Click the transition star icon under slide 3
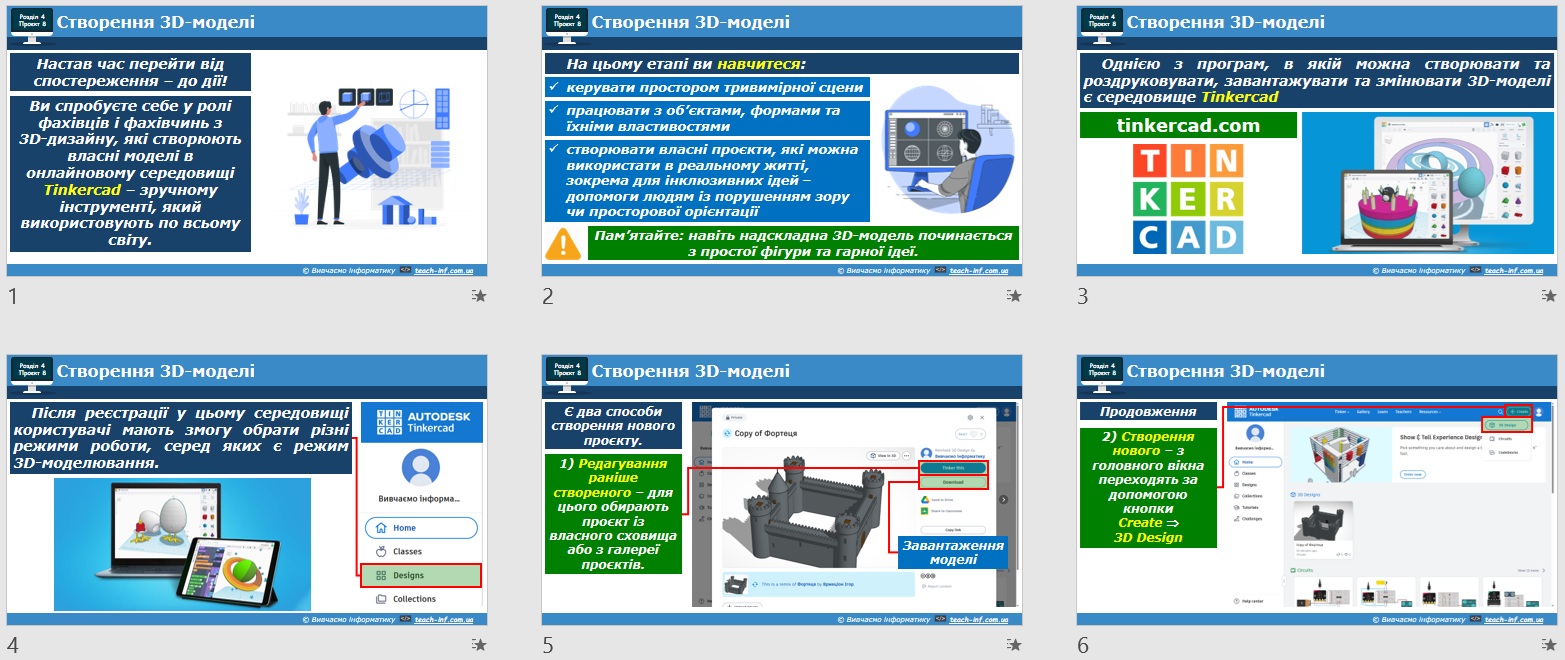Viewport: 1565px width, 660px height. [x=1549, y=296]
